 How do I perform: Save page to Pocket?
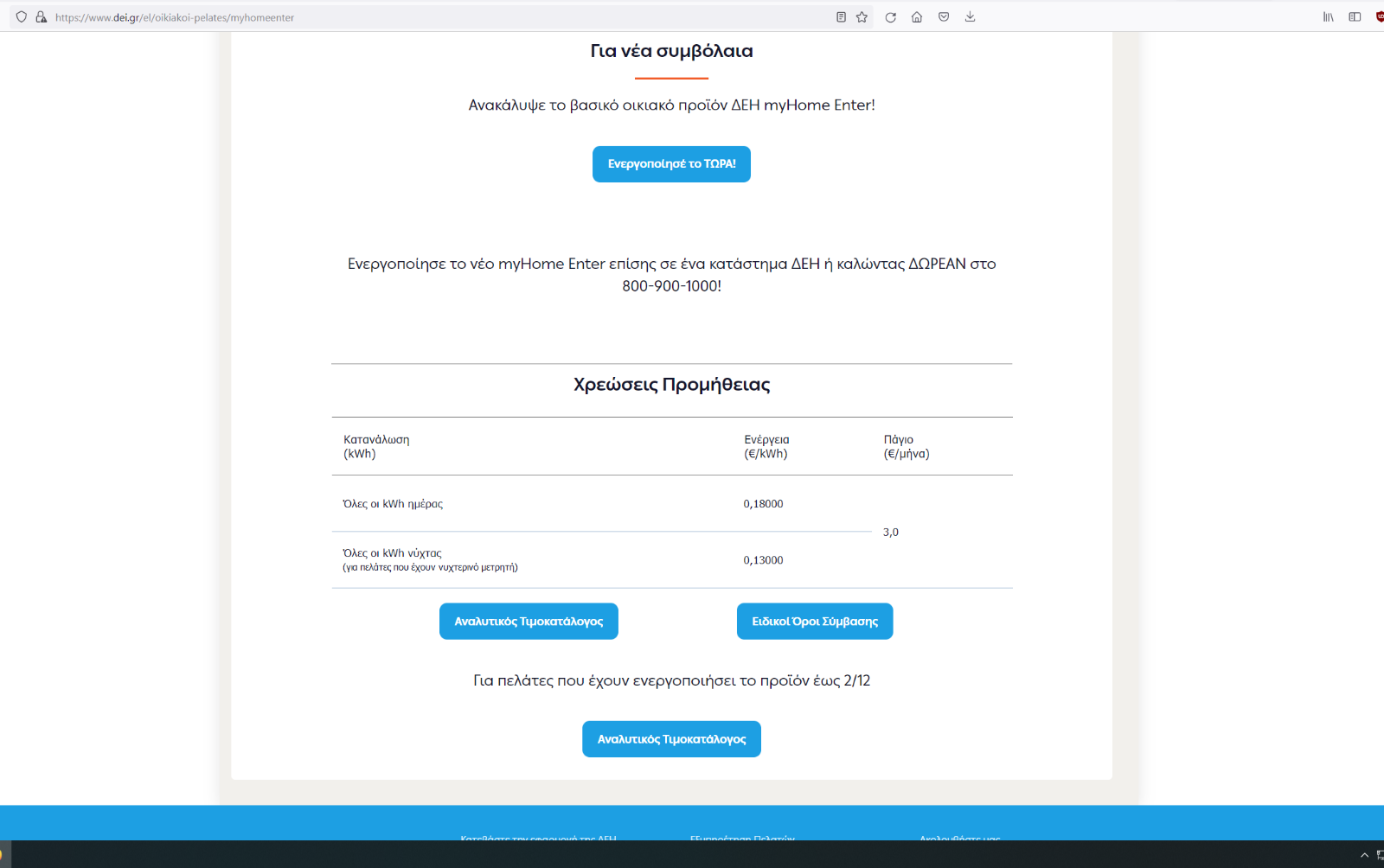944,17
